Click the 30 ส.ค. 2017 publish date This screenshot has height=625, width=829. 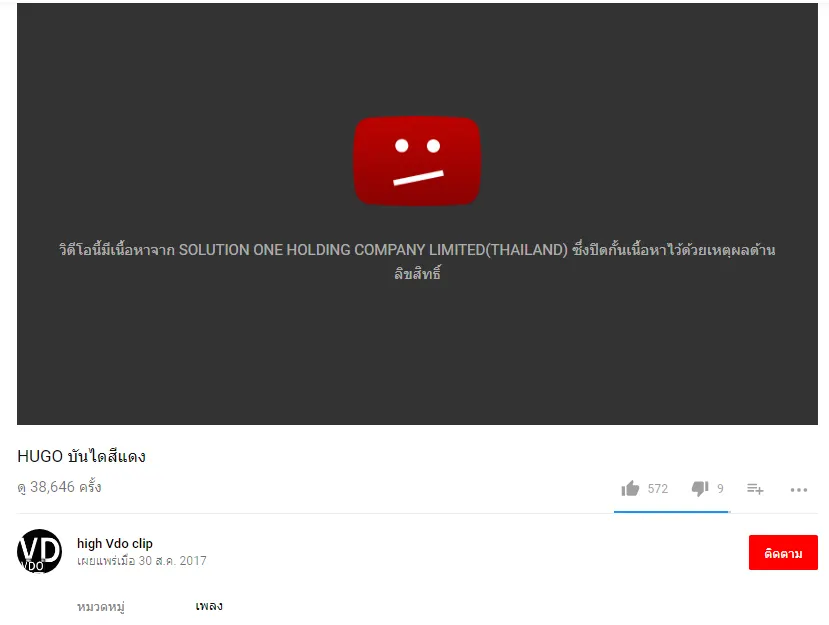[172, 560]
